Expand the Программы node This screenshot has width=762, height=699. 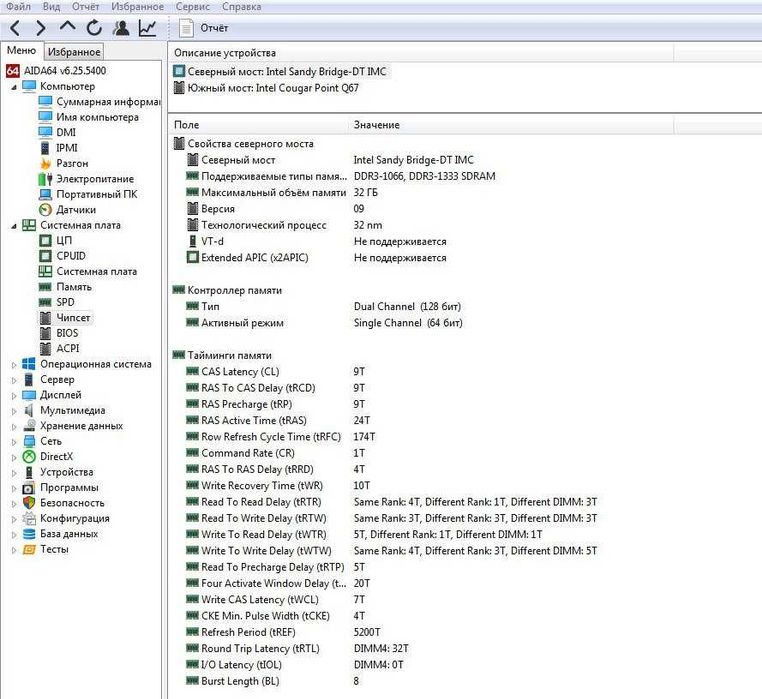pos(14,489)
